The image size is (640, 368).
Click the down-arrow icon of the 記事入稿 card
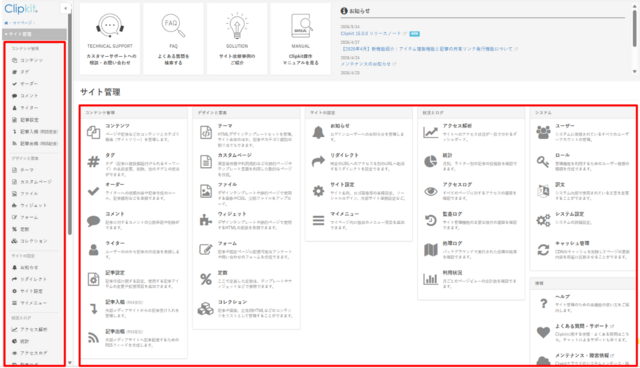[93, 309]
